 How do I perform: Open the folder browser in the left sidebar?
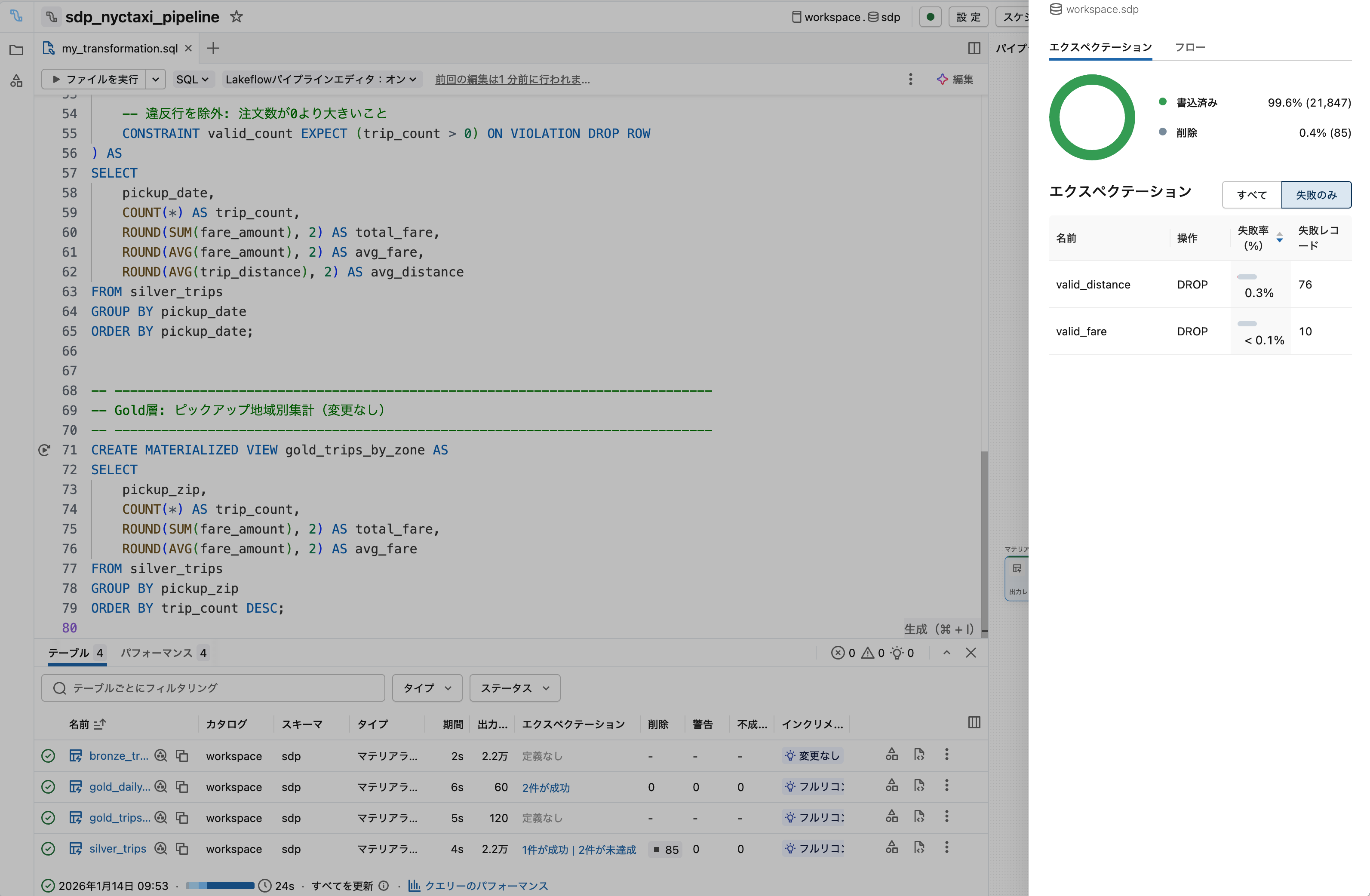point(15,49)
